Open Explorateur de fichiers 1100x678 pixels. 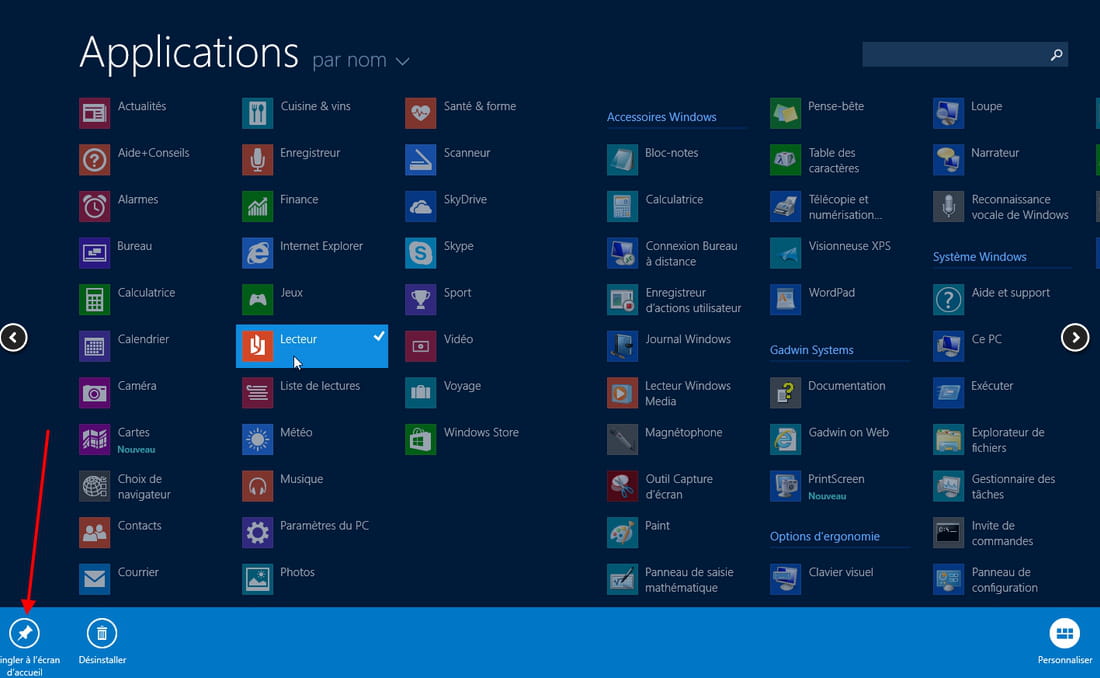[x=989, y=440]
